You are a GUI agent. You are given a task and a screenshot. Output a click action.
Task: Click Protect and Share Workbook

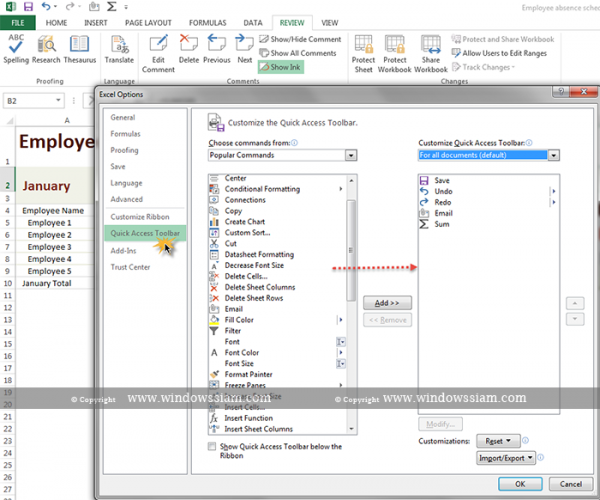pyautogui.click(x=503, y=39)
